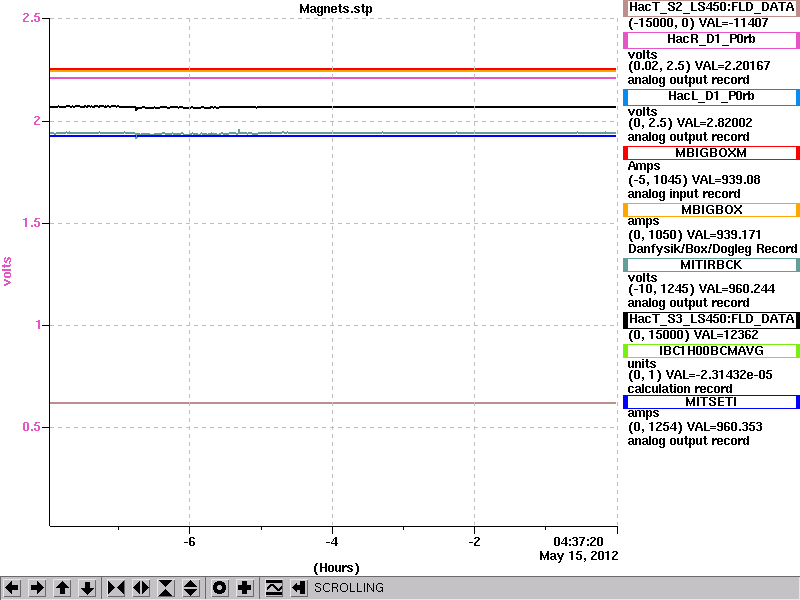Image resolution: width=800 pixels, height=600 pixels.
Task: Click the VAL=2.20167 readout text
Action: pyautogui.click(x=734, y=66)
